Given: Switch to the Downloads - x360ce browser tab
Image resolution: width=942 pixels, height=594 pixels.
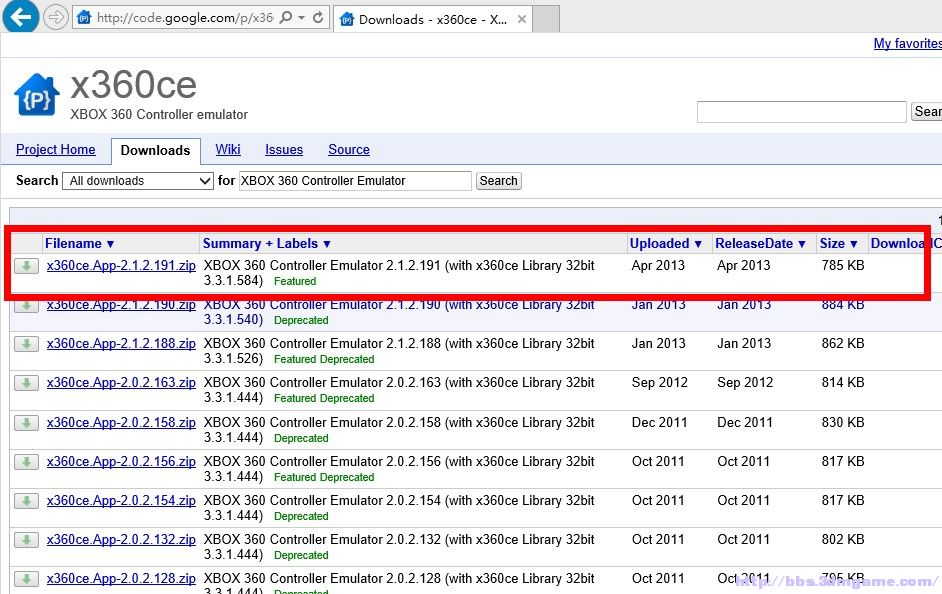Looking at the screenshot, I should click(x=432, y=19).
